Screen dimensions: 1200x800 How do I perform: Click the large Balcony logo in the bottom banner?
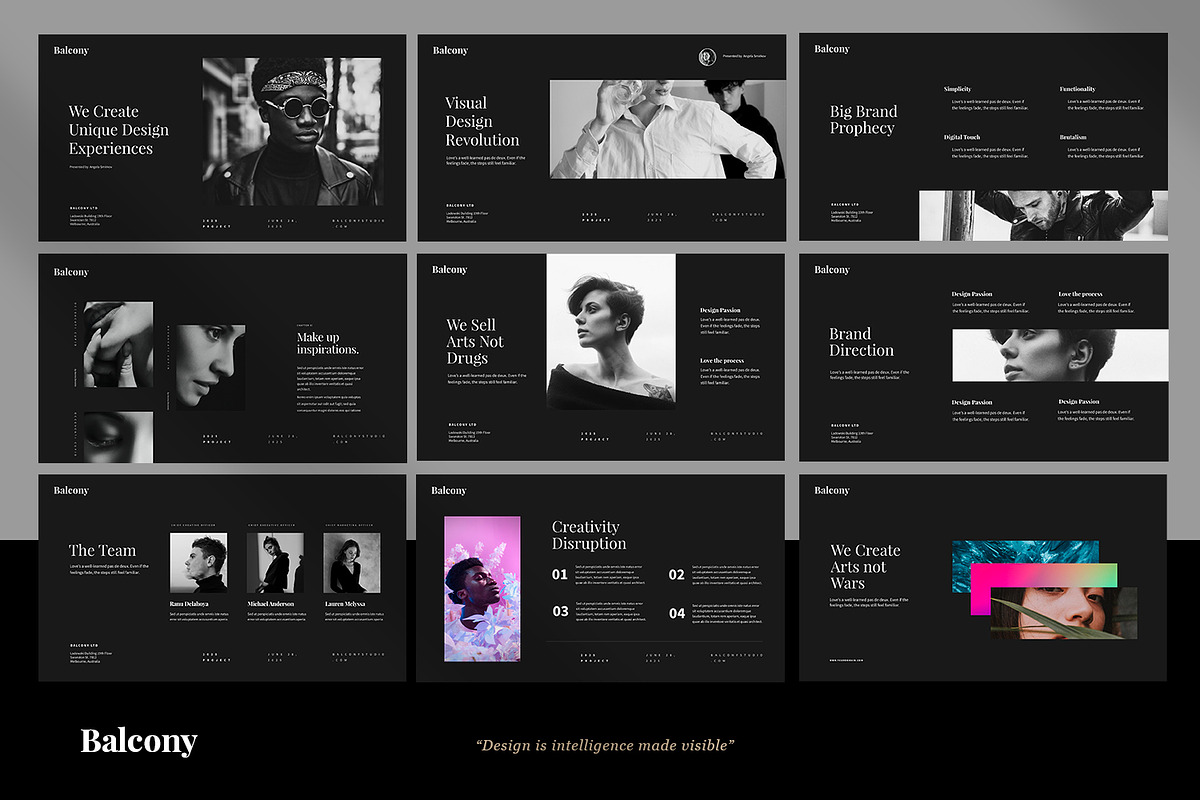coord(139,741)
